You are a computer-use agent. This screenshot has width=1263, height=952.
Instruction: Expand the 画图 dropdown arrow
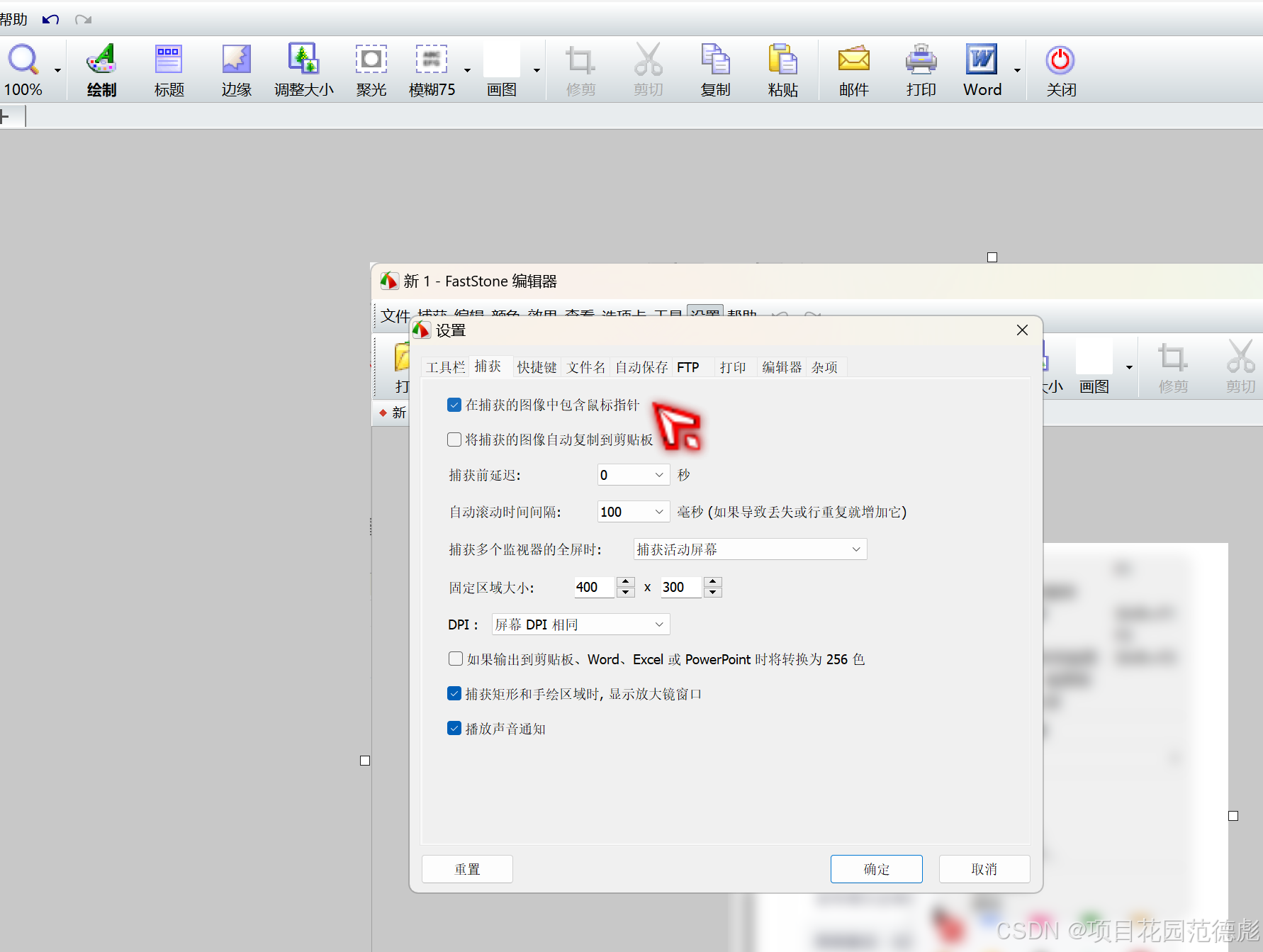[x=537, y=70]
